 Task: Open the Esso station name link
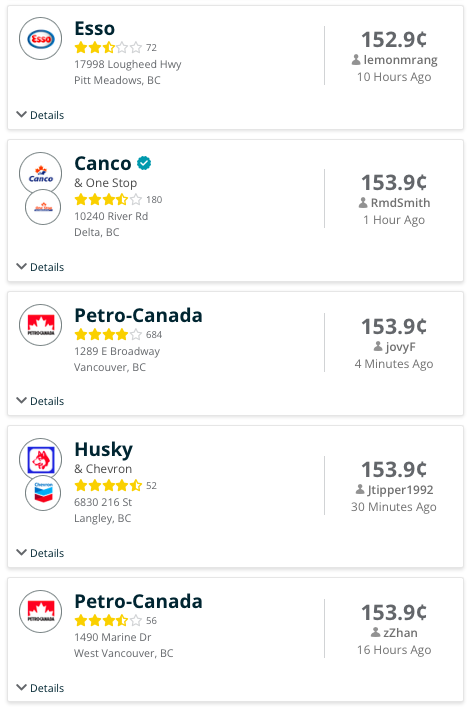95,28
